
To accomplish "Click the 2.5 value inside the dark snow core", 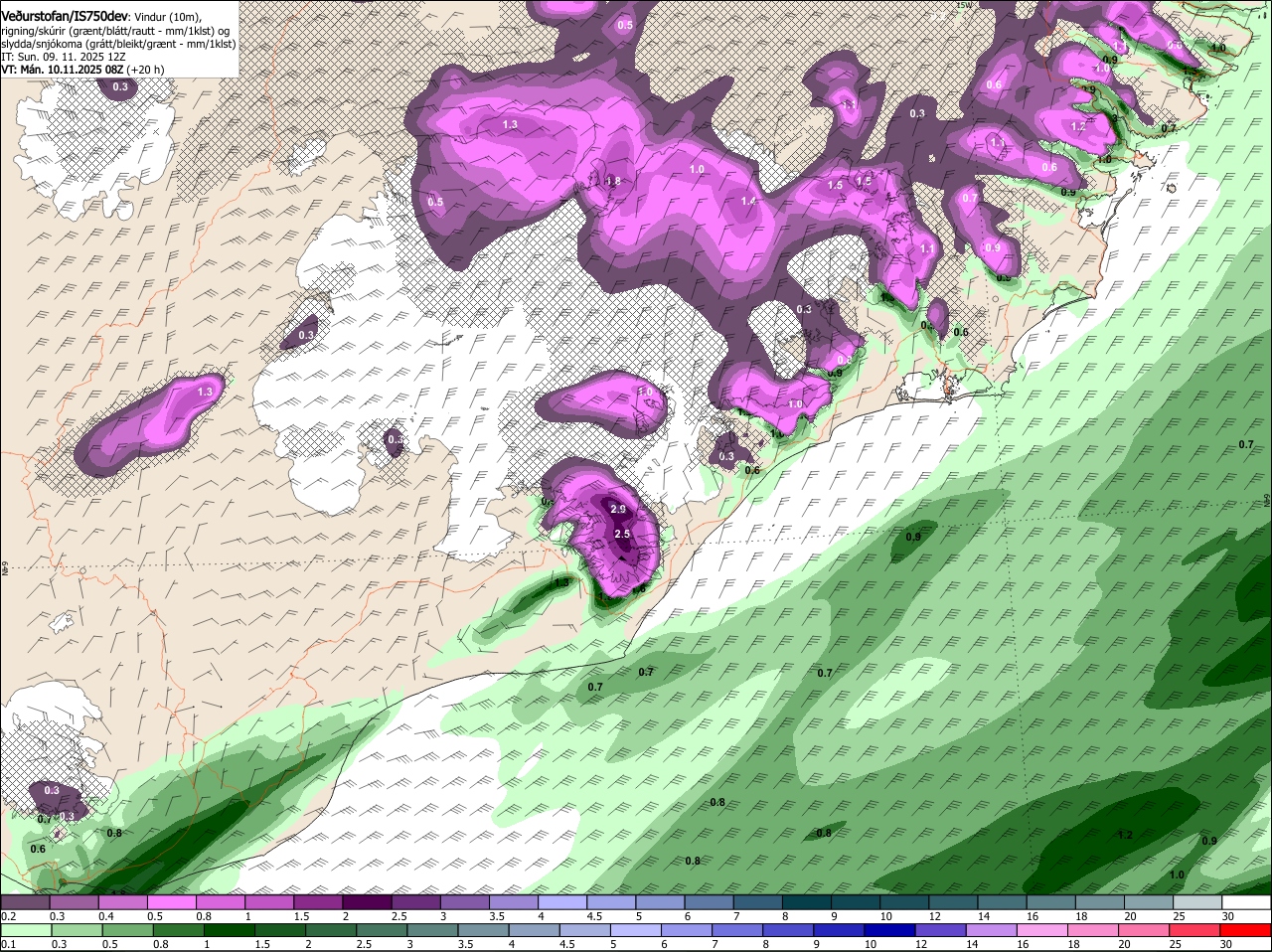I will 623,534.
